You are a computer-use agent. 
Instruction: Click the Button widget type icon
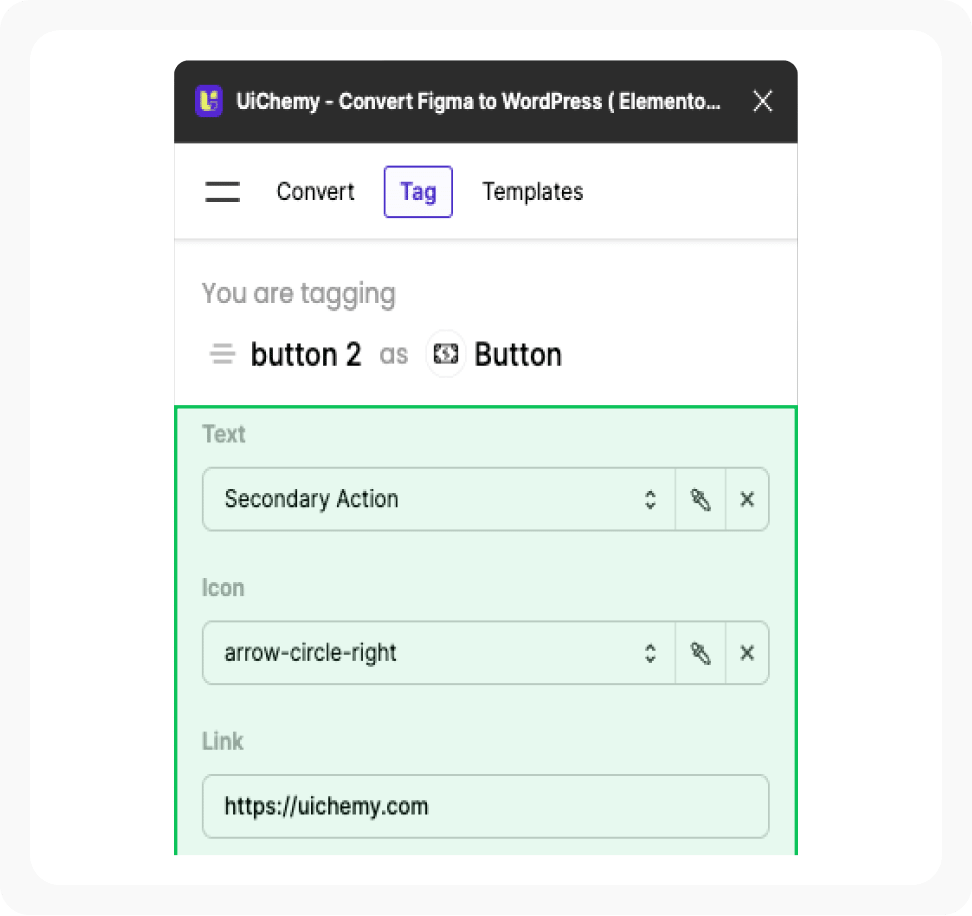pyautogui.click(x=446, y=354)
